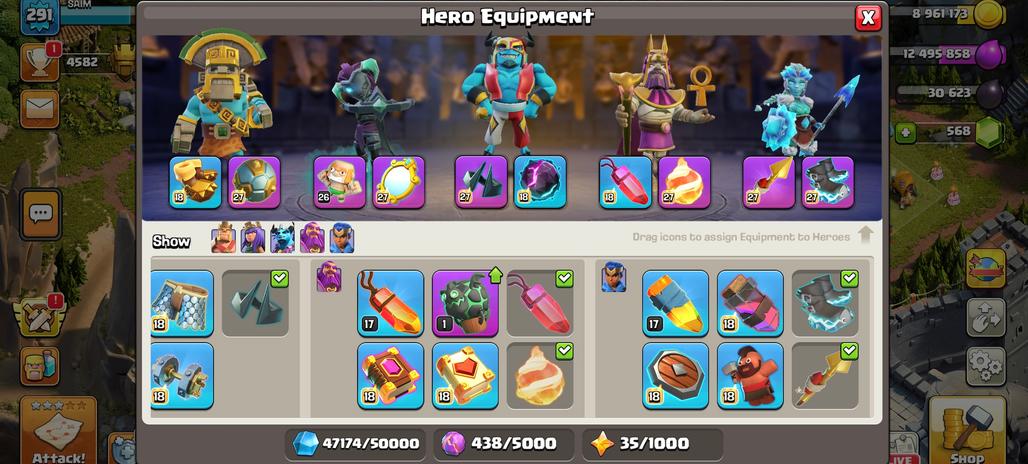Click King's equipped golden gauntlet slot
This screenshot has height=464, width=1028.
click(195, 182)
